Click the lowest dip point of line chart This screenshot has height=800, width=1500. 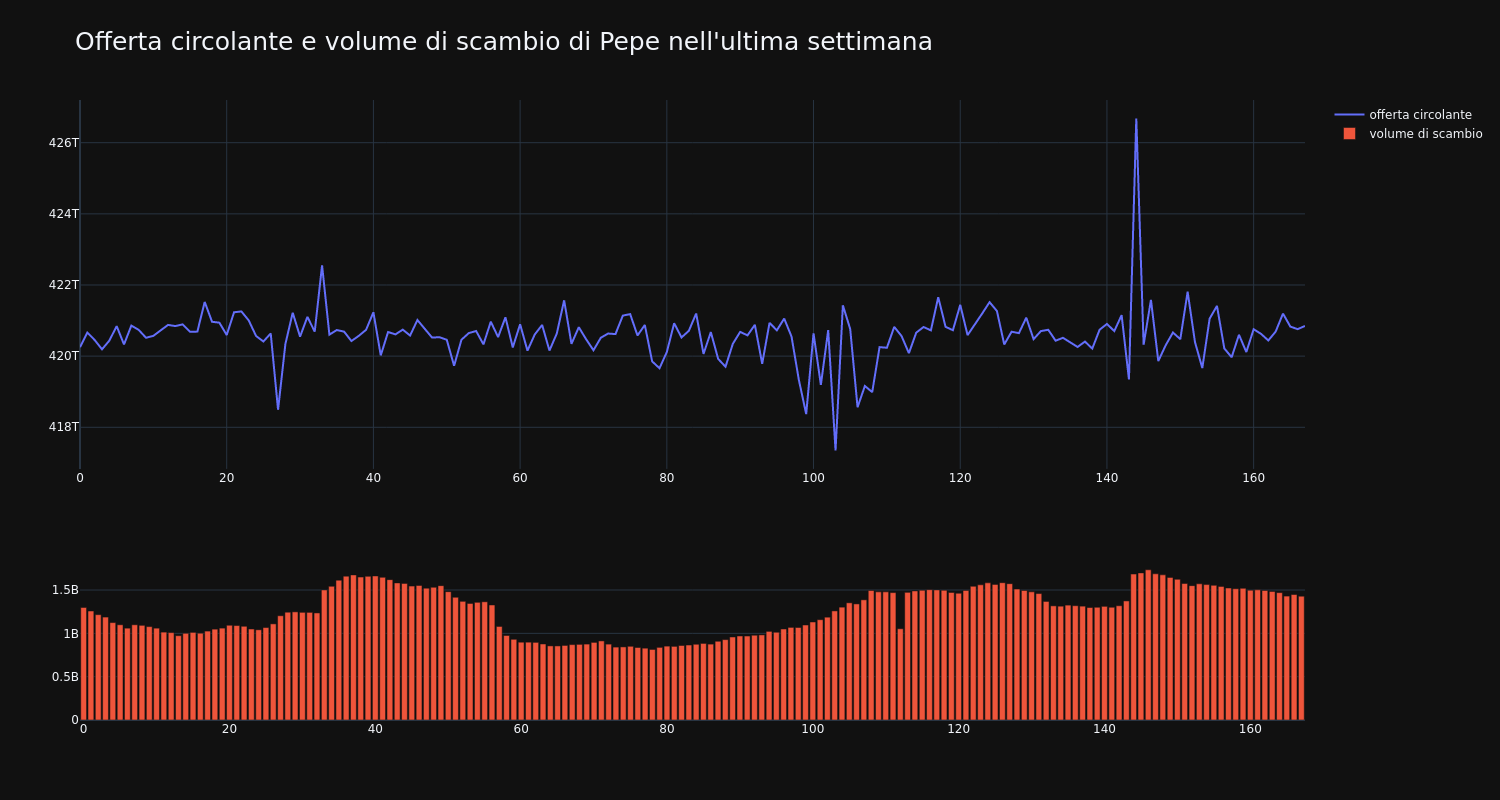[x=835, y=449]
